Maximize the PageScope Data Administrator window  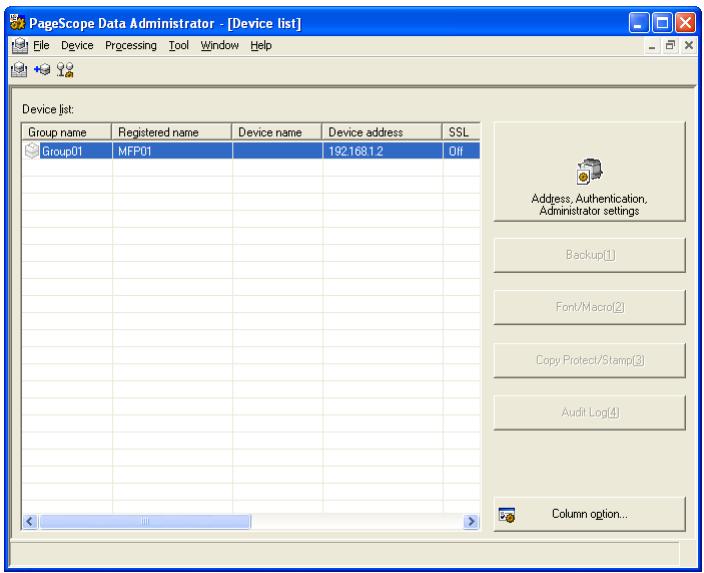(x=662, y=22)
